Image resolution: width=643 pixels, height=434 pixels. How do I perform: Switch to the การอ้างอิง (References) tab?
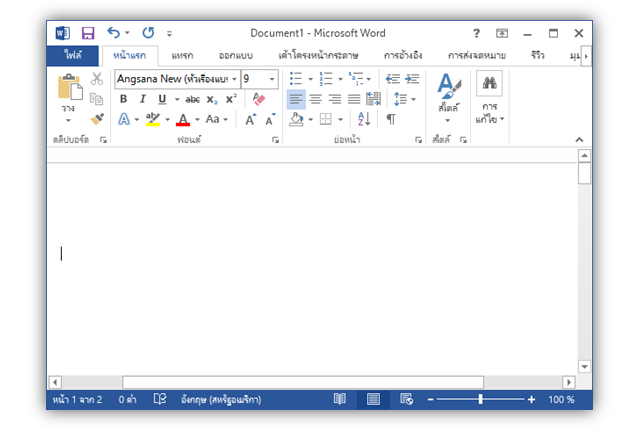click(x=403, y=55)
